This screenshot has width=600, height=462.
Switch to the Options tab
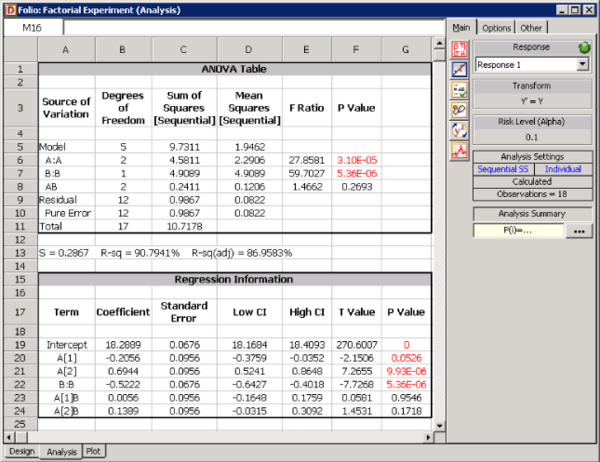click(496, 28)
